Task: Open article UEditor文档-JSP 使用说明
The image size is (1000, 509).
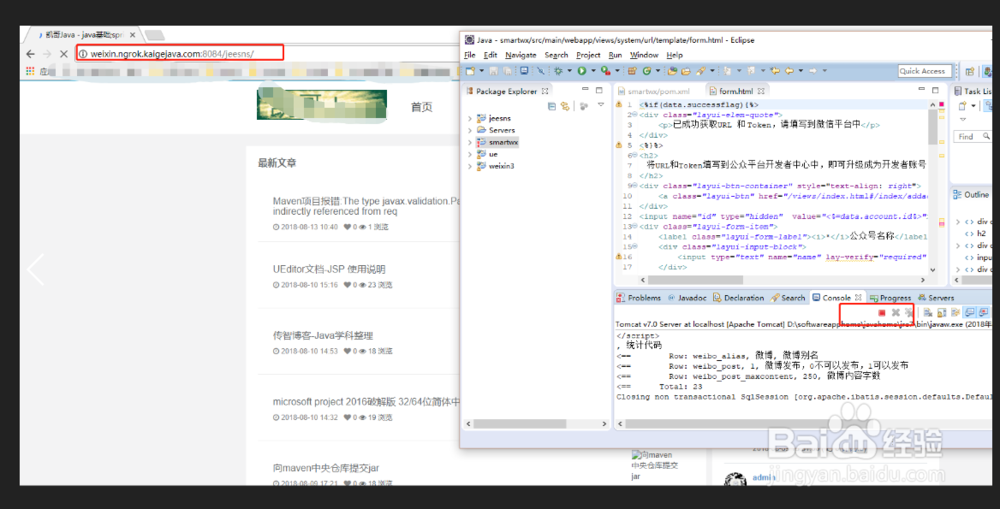Action: 329,269
